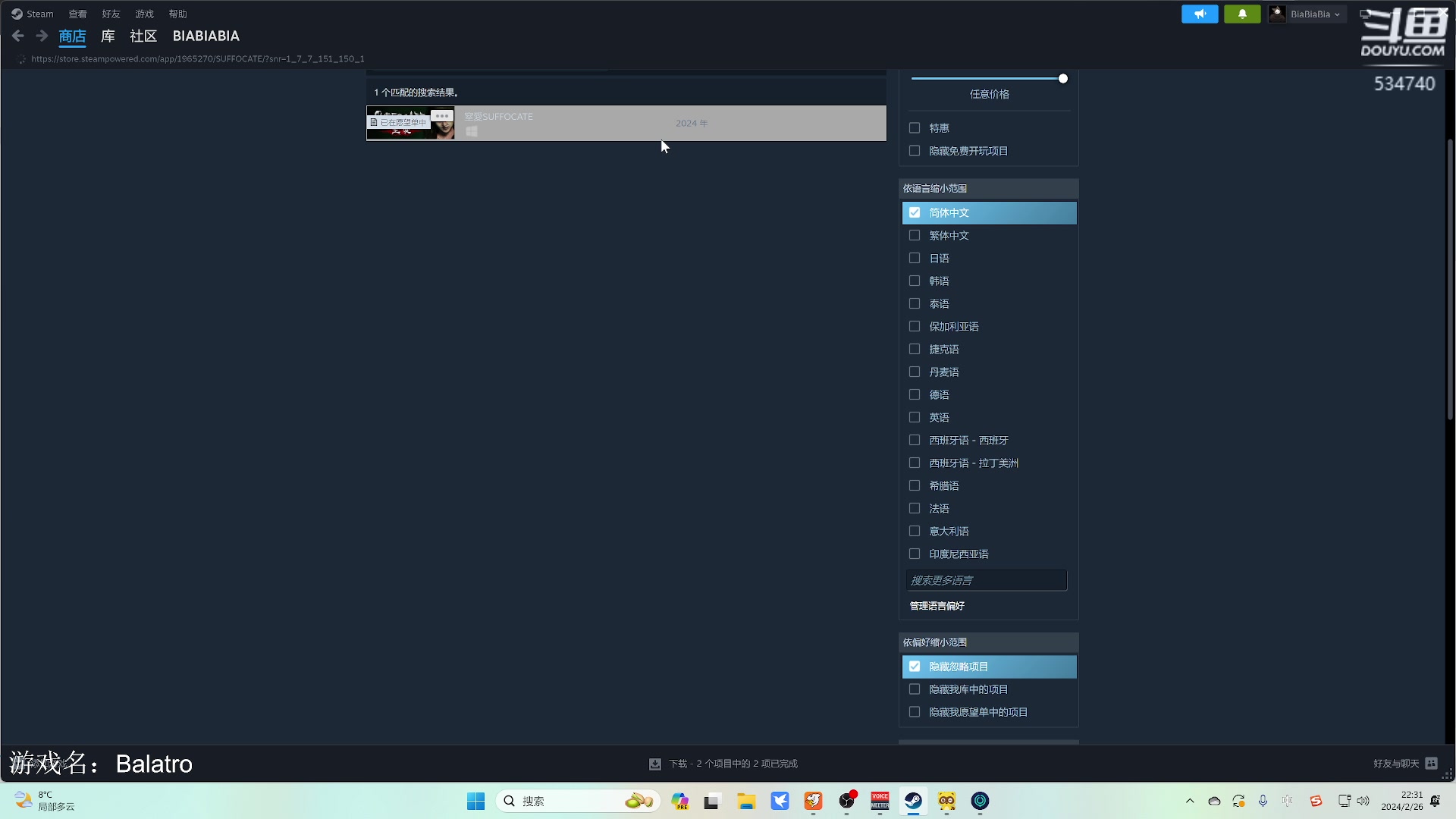Screen dimensions: 1456x819
Task: Uncheck the 简体中文 language filter
Action: point(915,213)
